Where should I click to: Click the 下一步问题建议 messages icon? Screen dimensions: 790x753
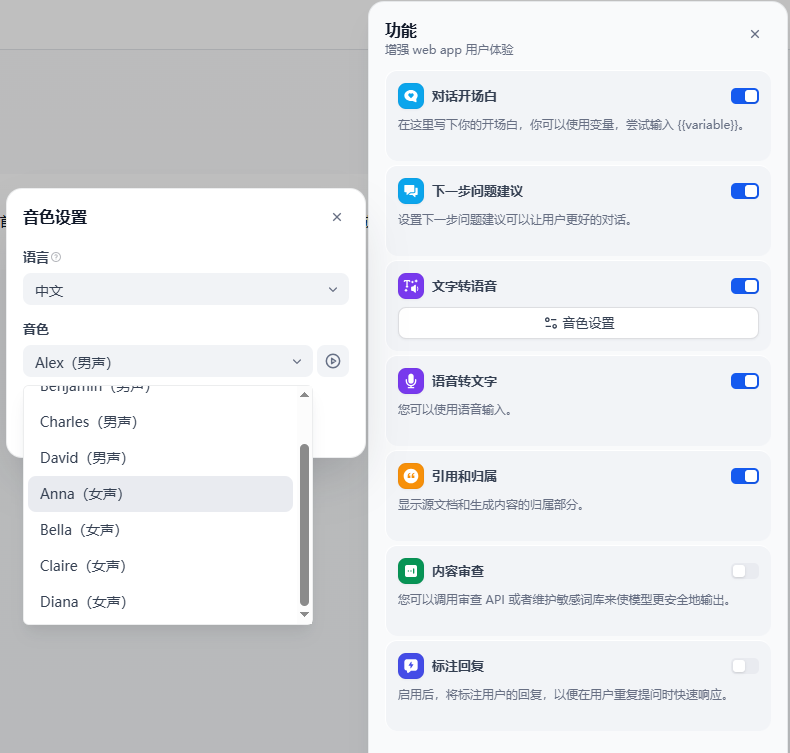[411, 191]
